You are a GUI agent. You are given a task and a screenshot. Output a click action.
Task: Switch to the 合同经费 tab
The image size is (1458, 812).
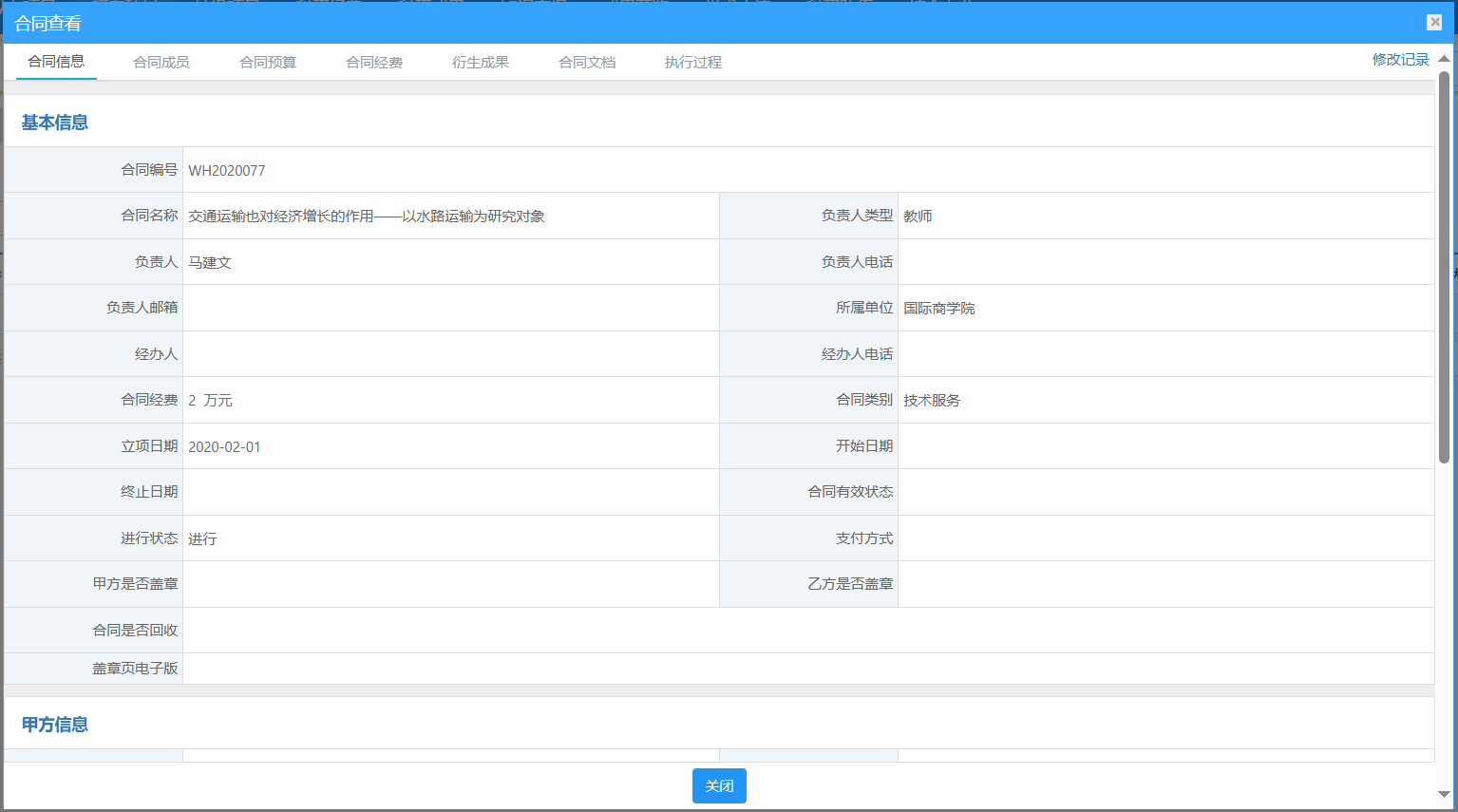tap(374, 63)
